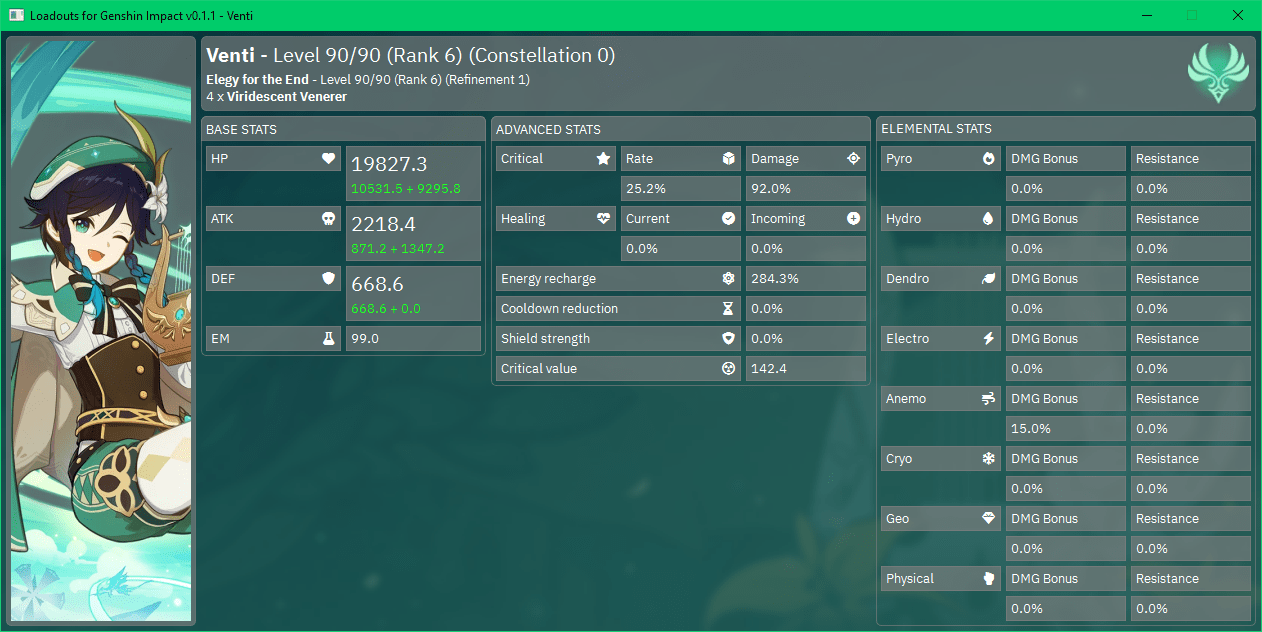Click the Dendro leaf icon

988,279
